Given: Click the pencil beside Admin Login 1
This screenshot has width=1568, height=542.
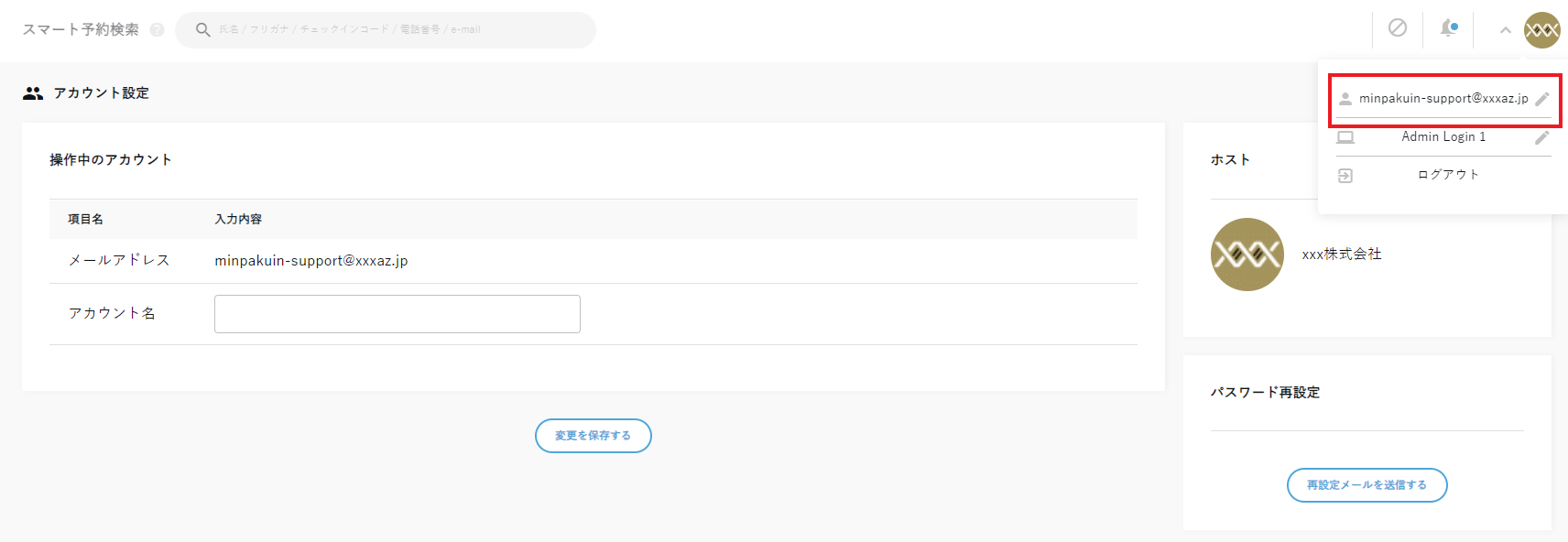Looking at the screenshot, I should [1542, 137].
